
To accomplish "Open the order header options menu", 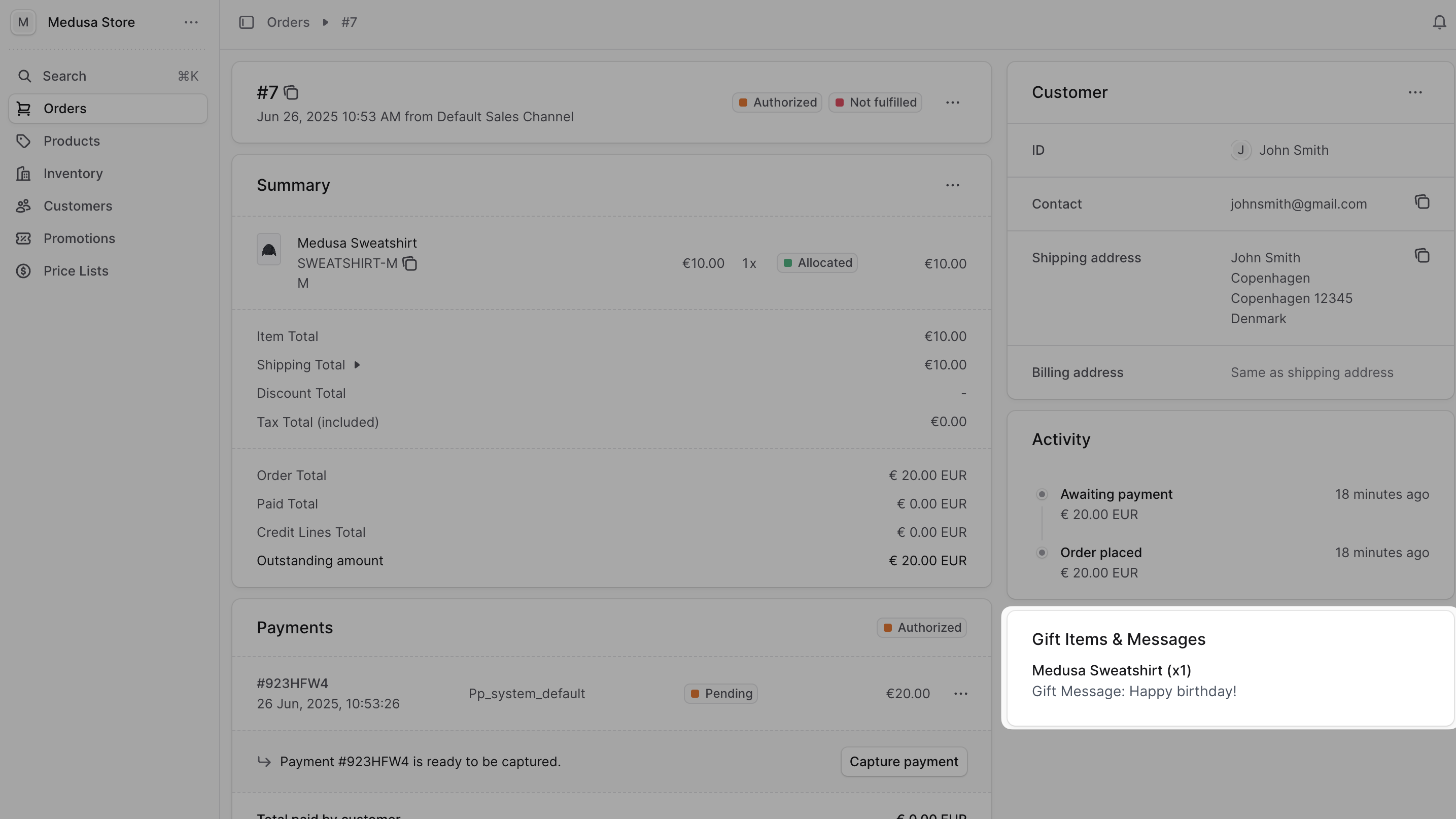I will (953, 103).
